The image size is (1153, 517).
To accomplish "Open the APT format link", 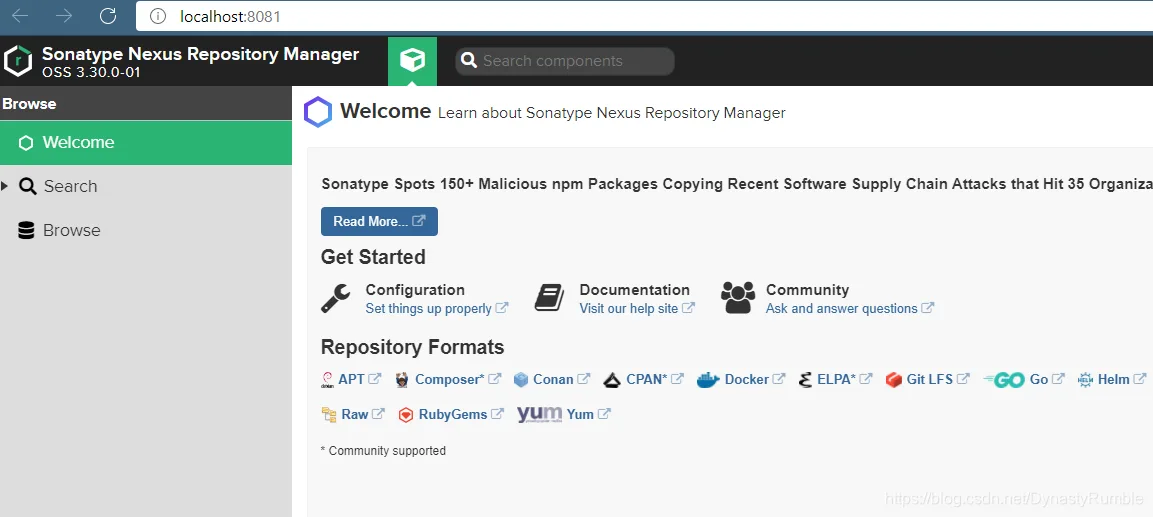I will pyautogui.click(x=359, y=379).
